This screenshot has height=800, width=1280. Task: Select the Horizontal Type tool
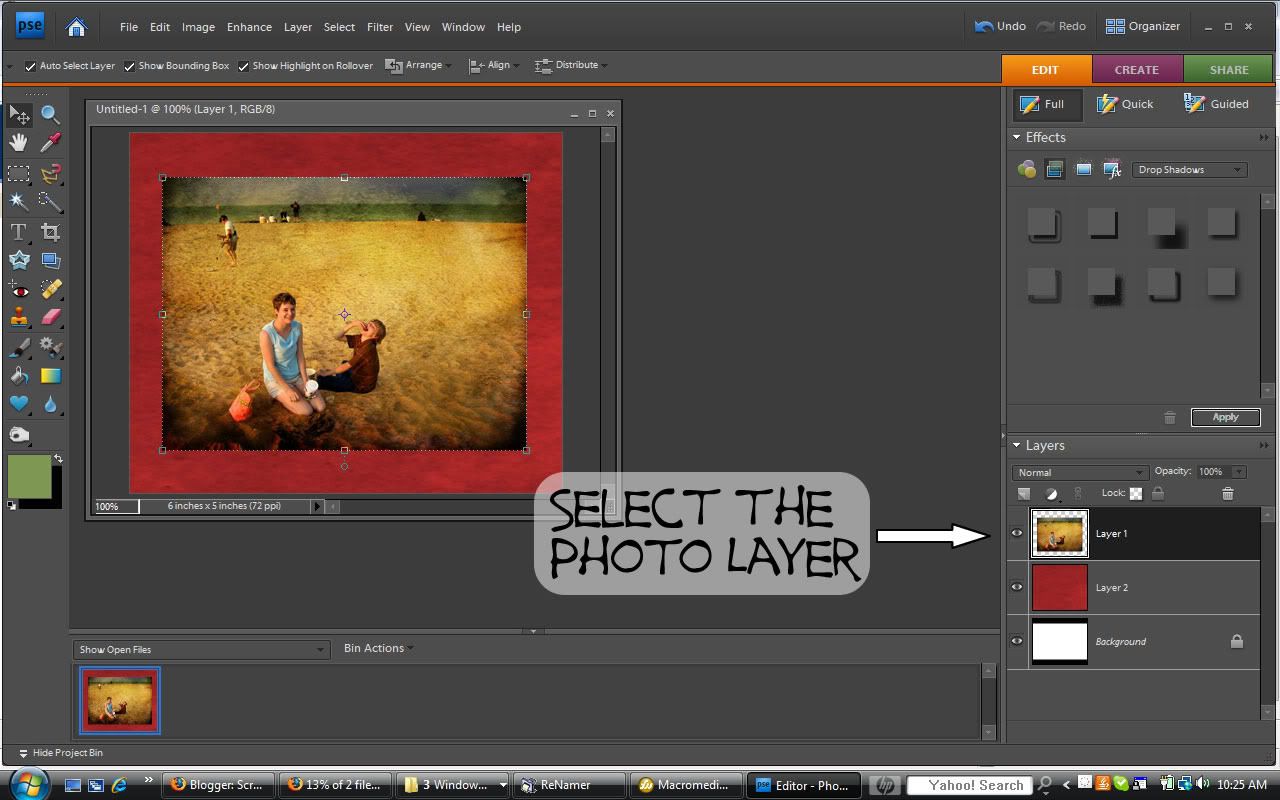click(x=19, y=232)
